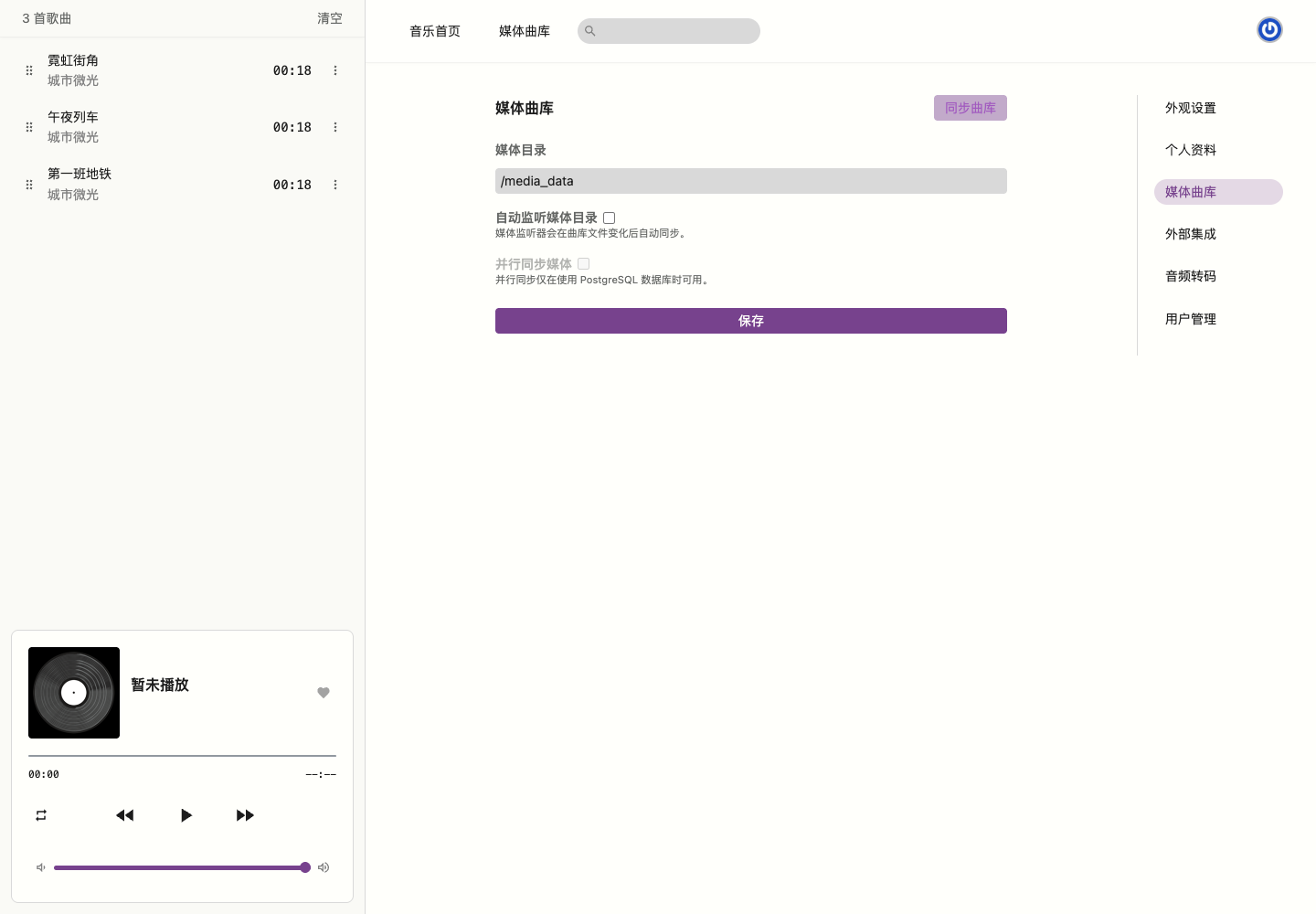
Task: Open 用户管理 settings
Action: click(x=1191, y=319)
